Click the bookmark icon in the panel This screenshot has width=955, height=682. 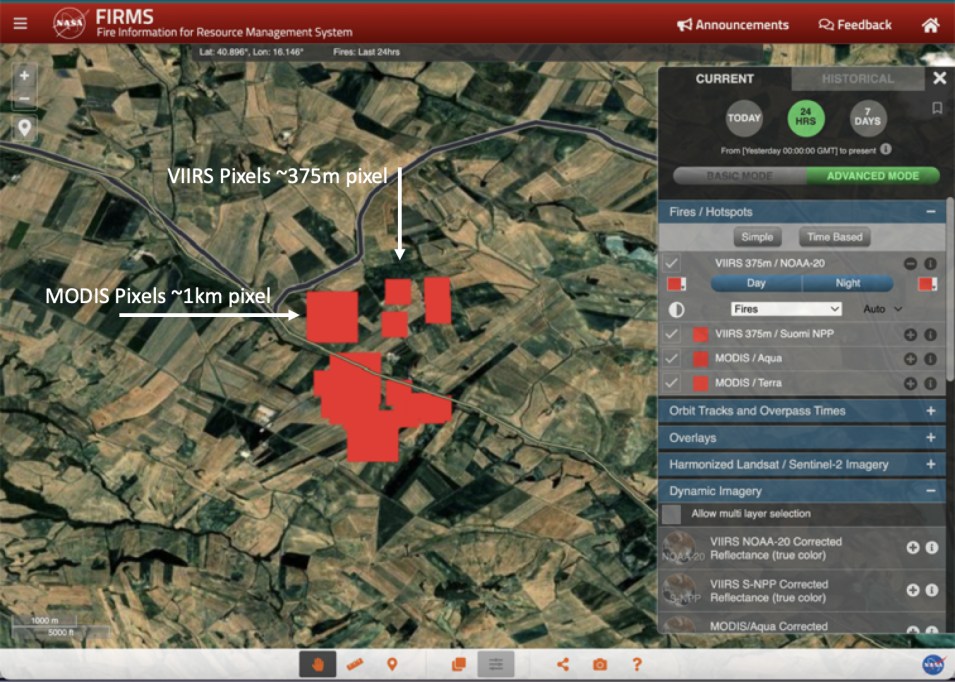tap(937, 108)
